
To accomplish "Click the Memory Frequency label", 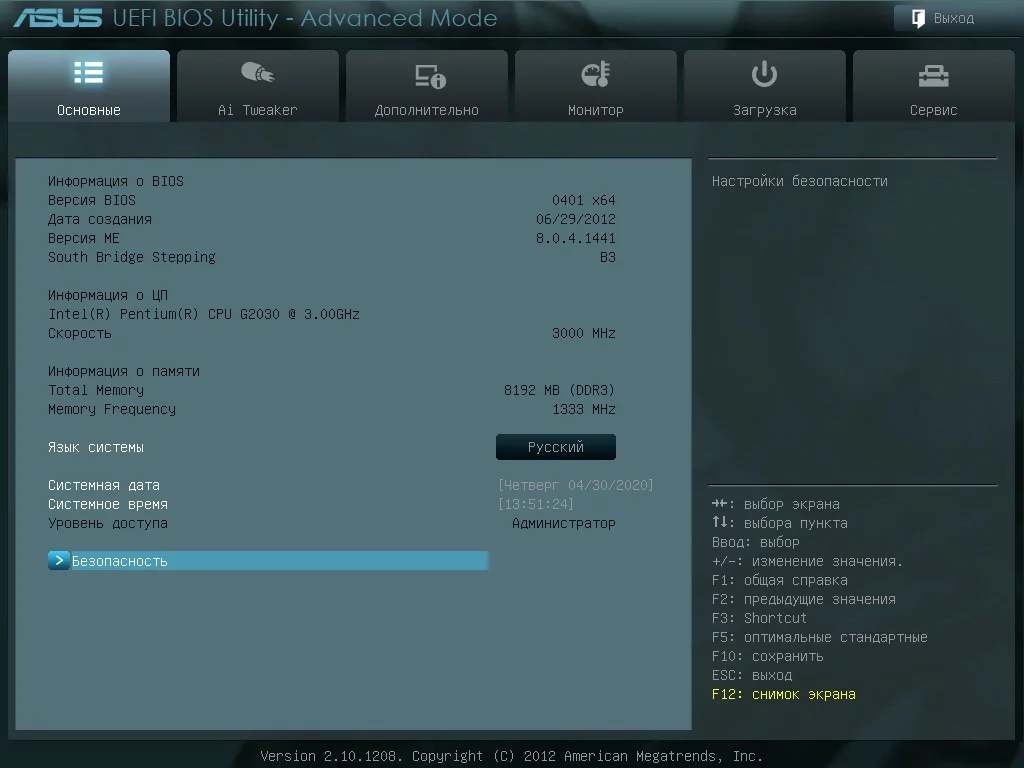I will click(112, 409).
